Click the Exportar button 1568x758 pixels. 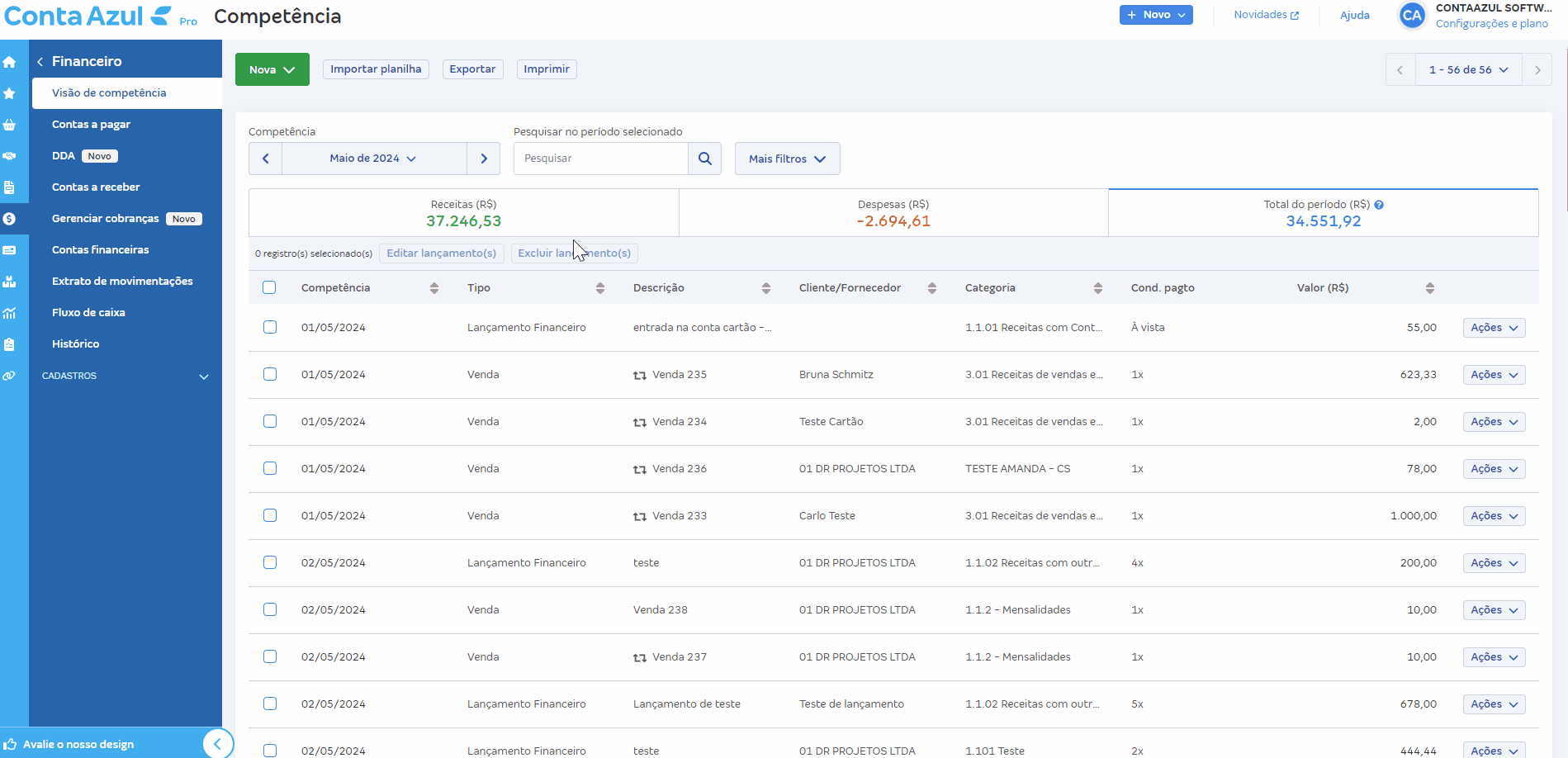pos(472,69)
